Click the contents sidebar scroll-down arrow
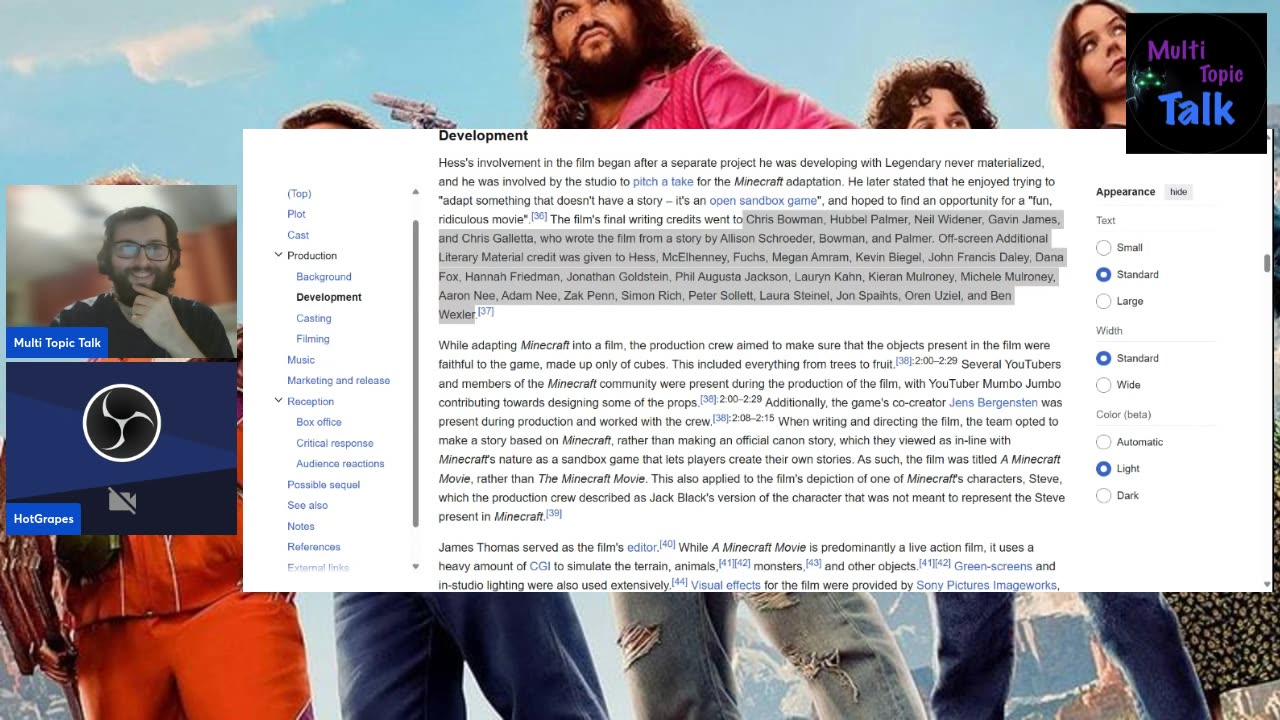 click(x=416, y=567)
